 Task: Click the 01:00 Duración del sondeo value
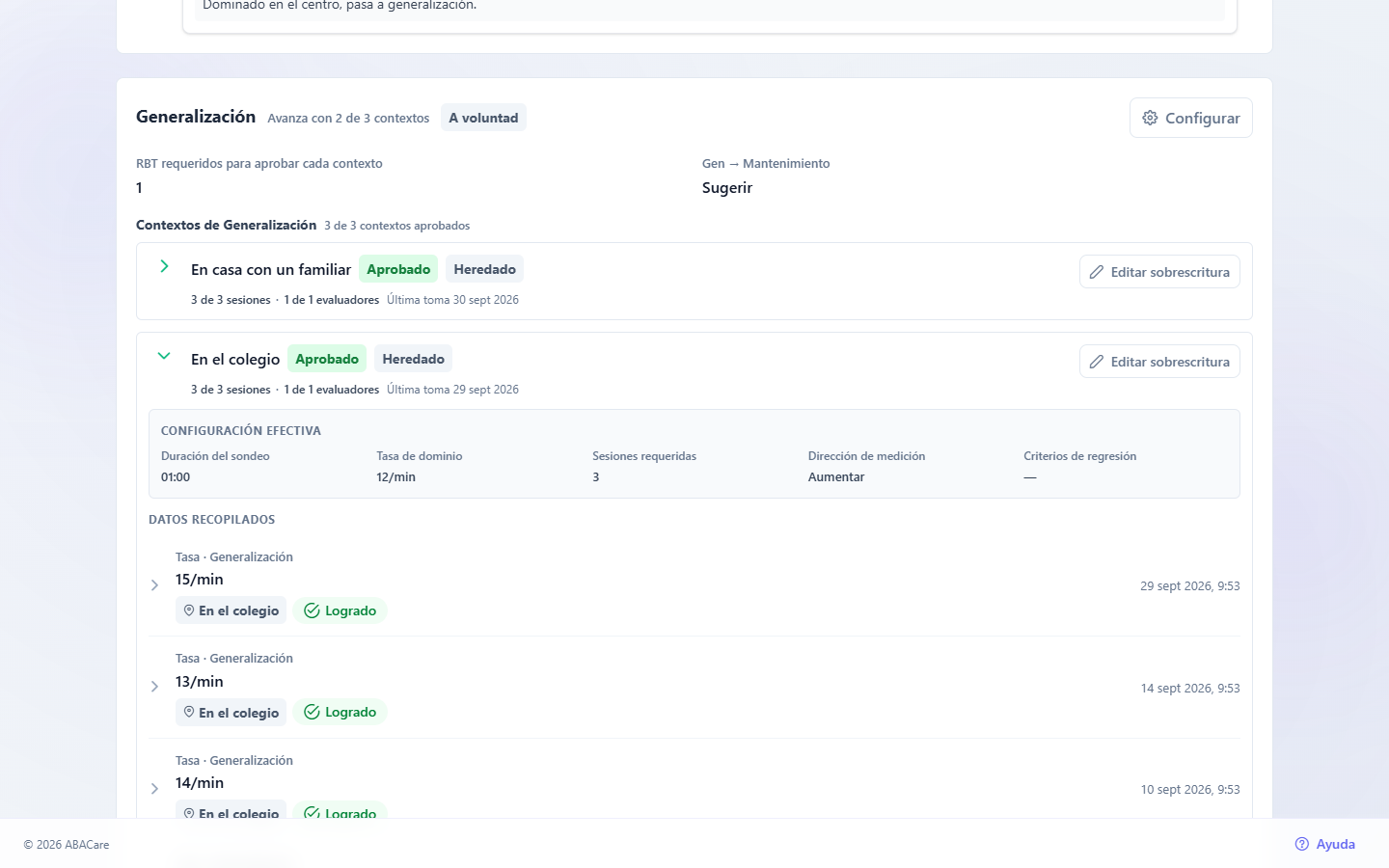click(x=176, y=477)
